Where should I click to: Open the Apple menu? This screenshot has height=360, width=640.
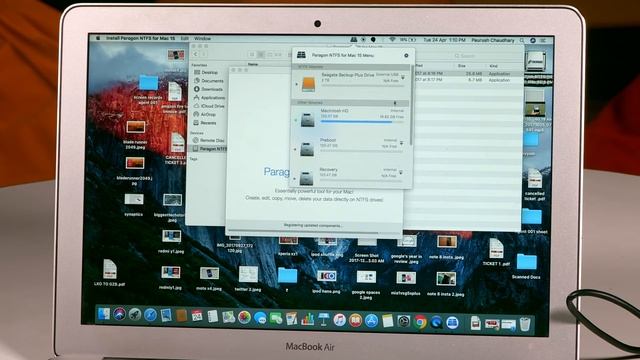click(x=98, y=38)
